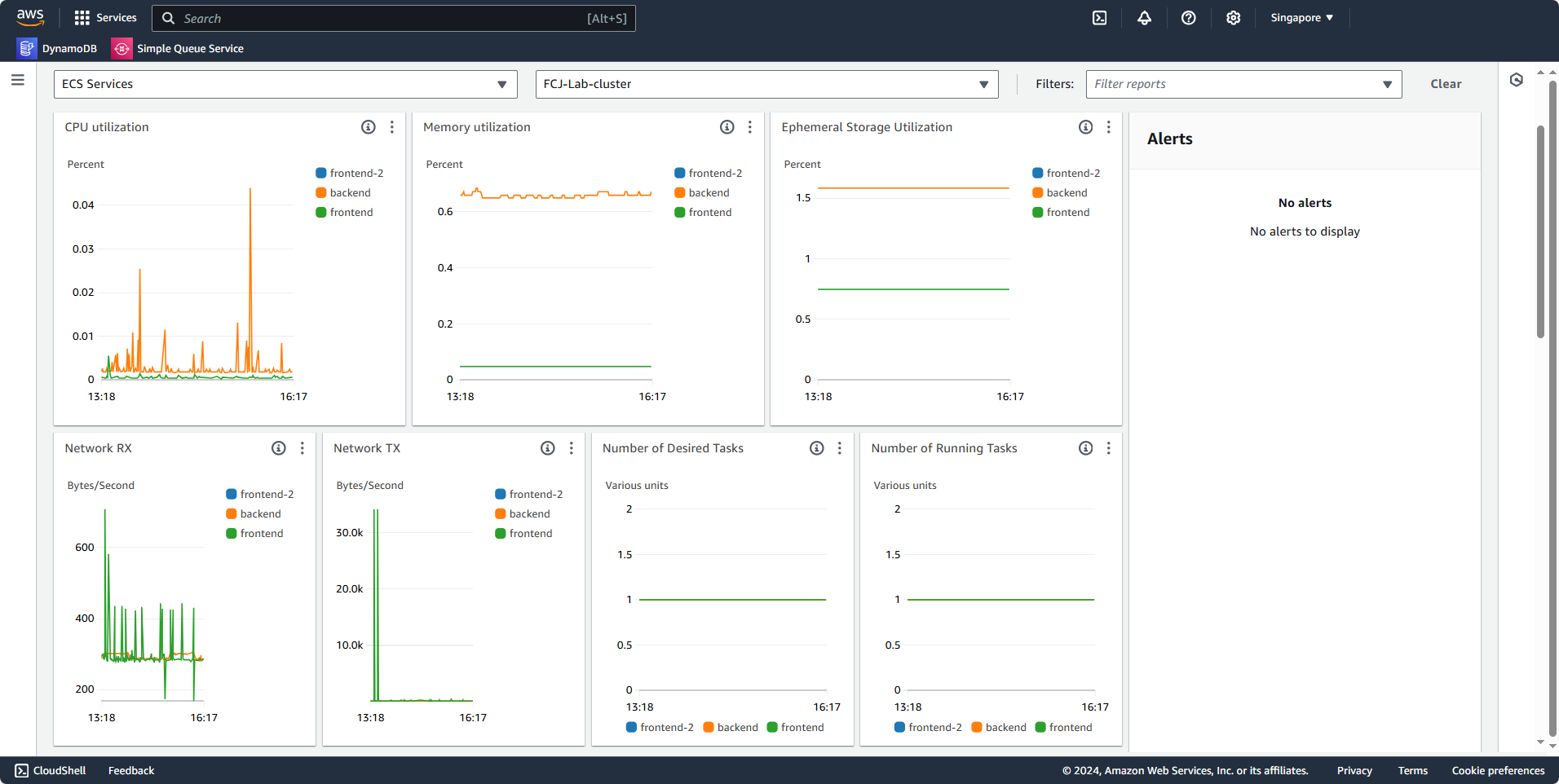Toggle frontend series in Network TX legend
Screen dimensions: 1559x784
[523, 534]
